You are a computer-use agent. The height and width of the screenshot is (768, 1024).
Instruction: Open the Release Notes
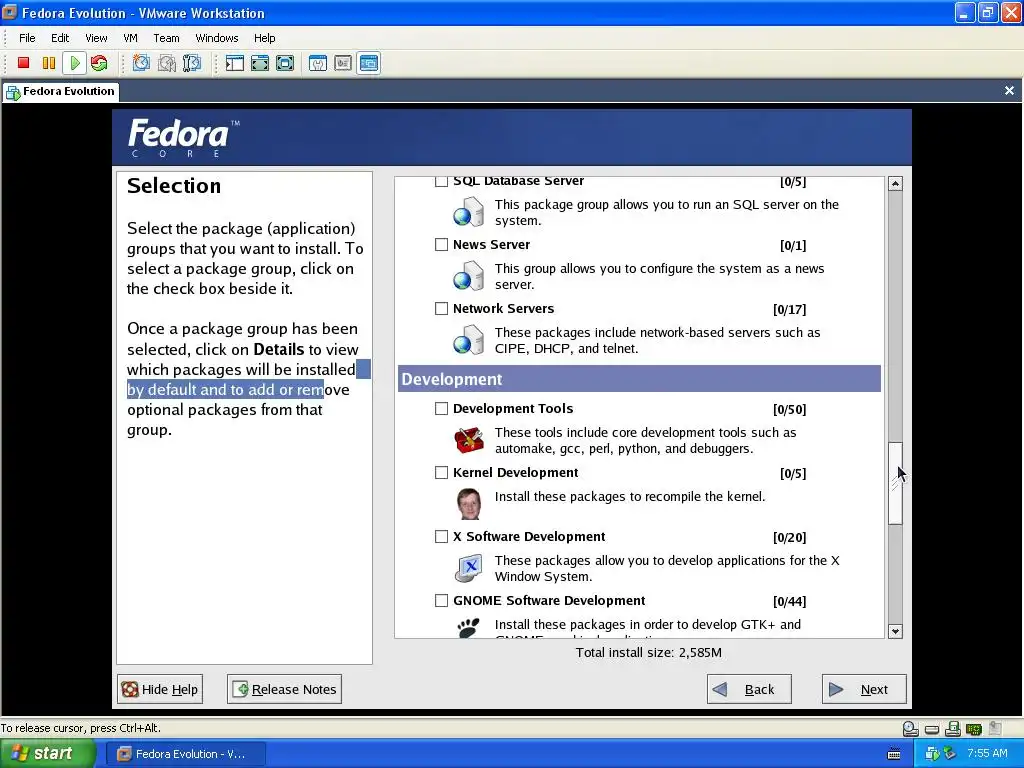point(284,689)
